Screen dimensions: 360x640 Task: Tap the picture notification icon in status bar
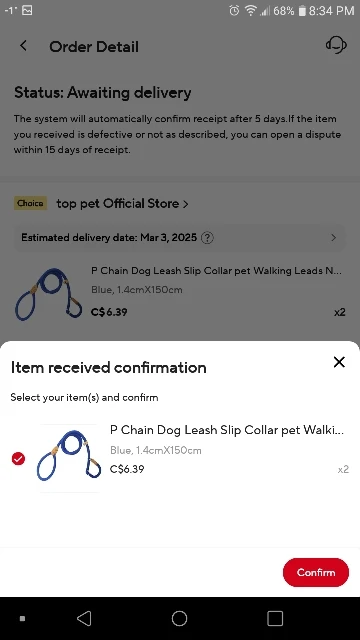(27, 11)
